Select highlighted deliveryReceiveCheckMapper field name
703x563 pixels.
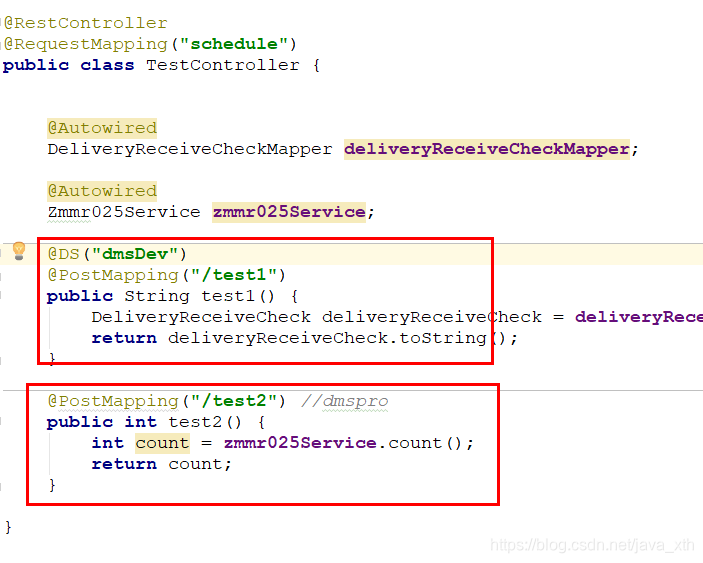click(x=486, y=149)
